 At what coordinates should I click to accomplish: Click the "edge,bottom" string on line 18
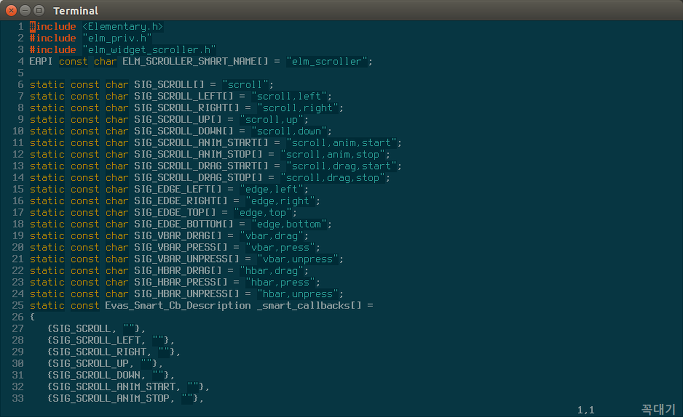coord(289,224)
